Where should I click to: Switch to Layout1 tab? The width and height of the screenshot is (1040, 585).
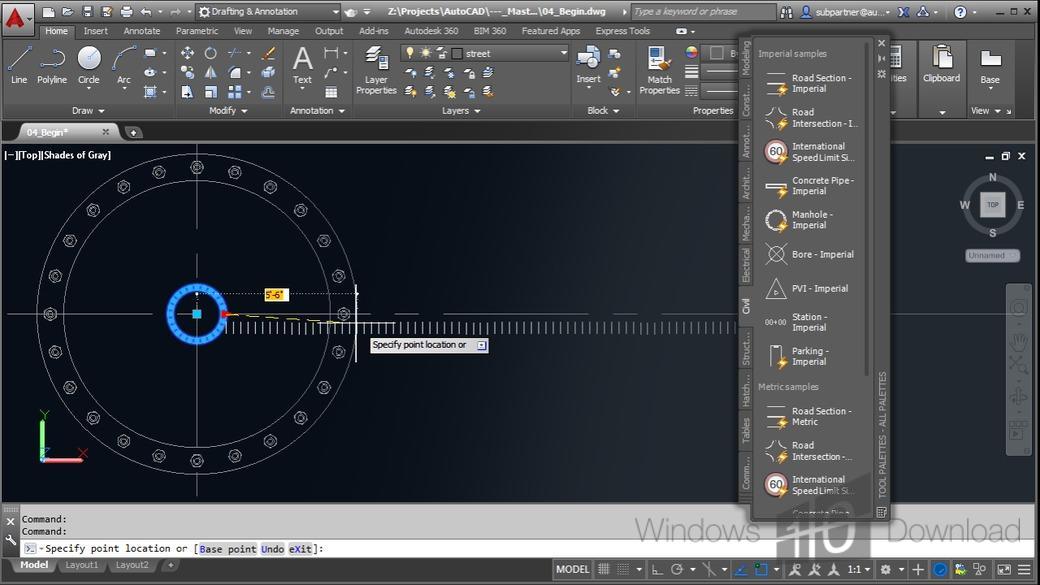click(x=82, y=565)
